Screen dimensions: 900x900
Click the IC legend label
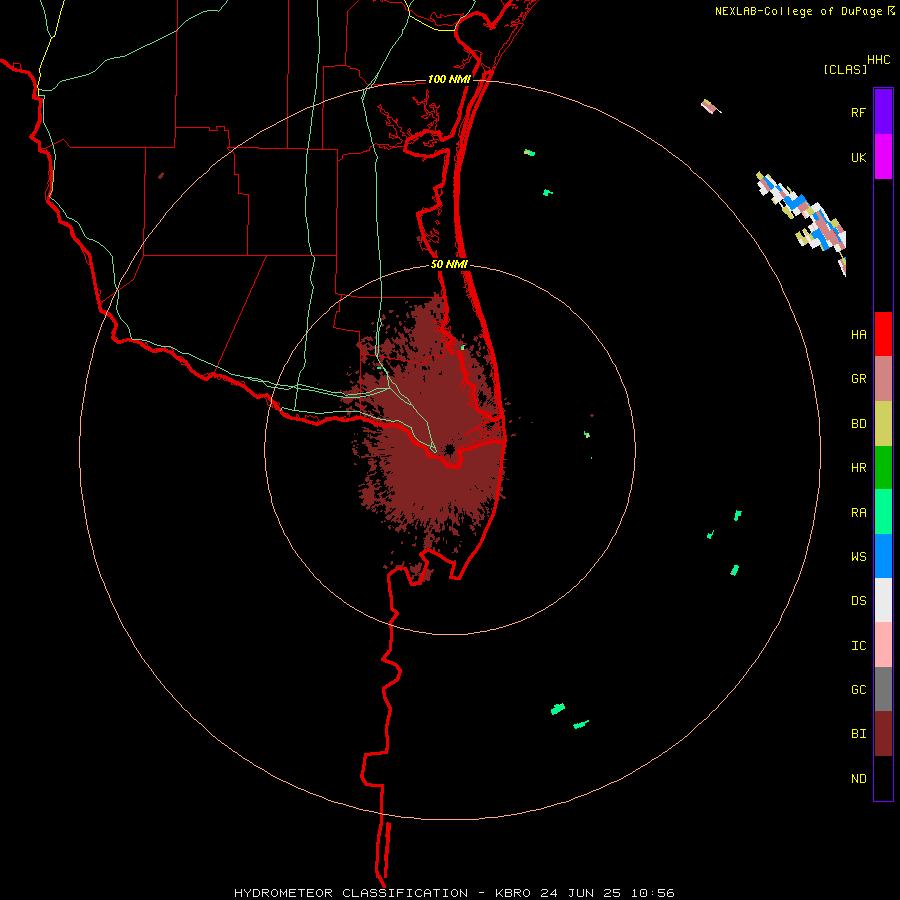(858, 646)
